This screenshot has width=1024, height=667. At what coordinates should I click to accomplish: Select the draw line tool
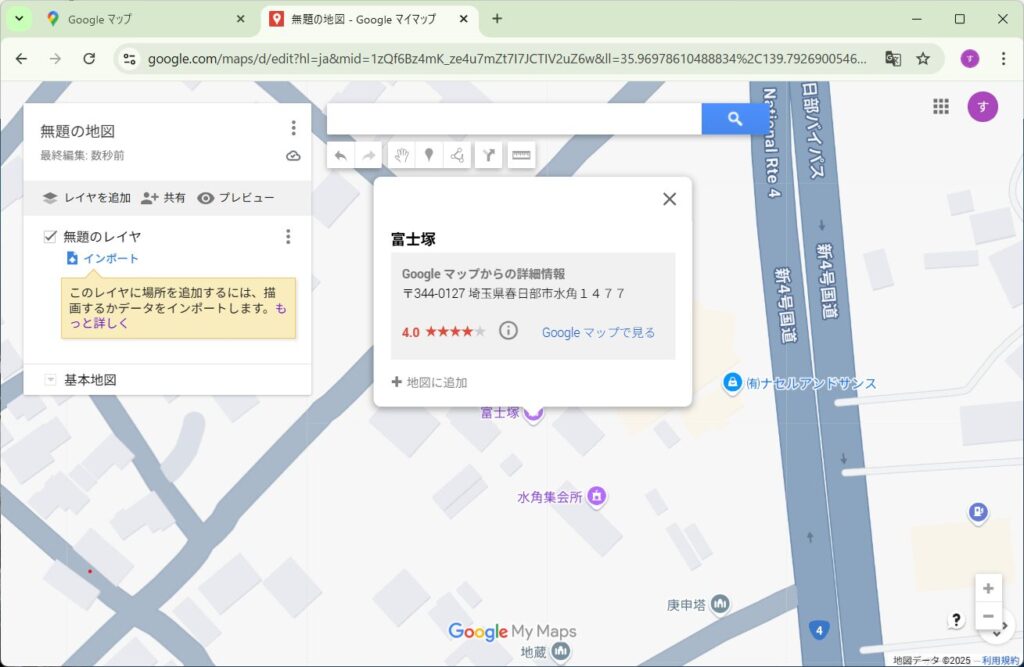click(457, 155)
